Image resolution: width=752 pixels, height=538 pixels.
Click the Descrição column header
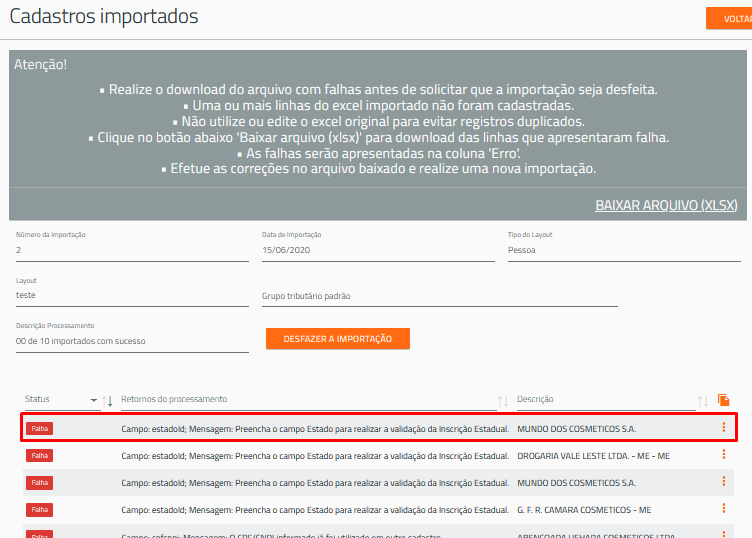tap(535, 399)
